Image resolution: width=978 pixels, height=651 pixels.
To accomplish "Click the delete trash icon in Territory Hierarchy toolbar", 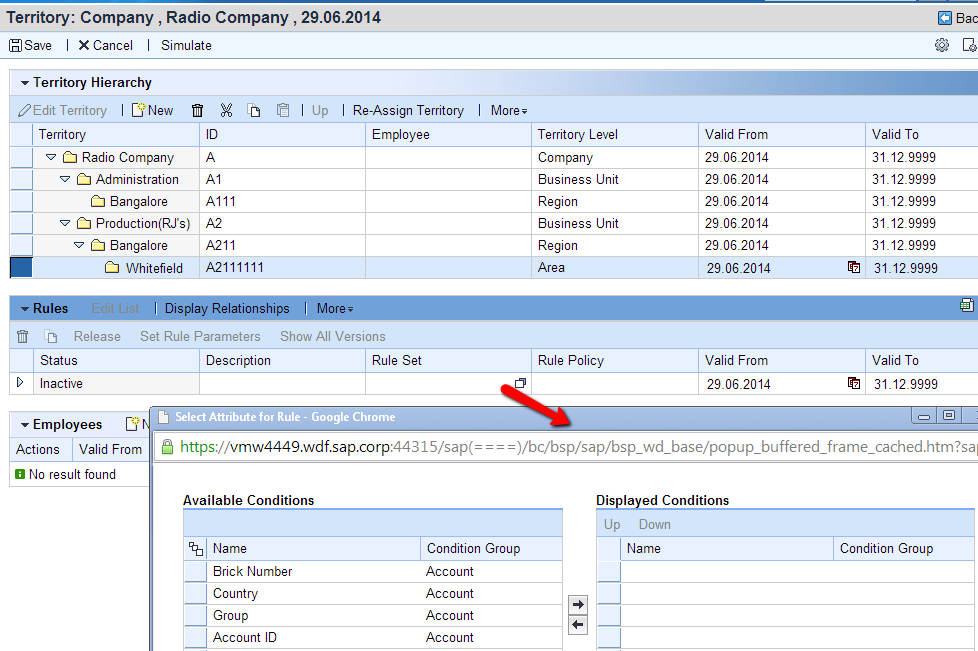I will click(197, 111).
